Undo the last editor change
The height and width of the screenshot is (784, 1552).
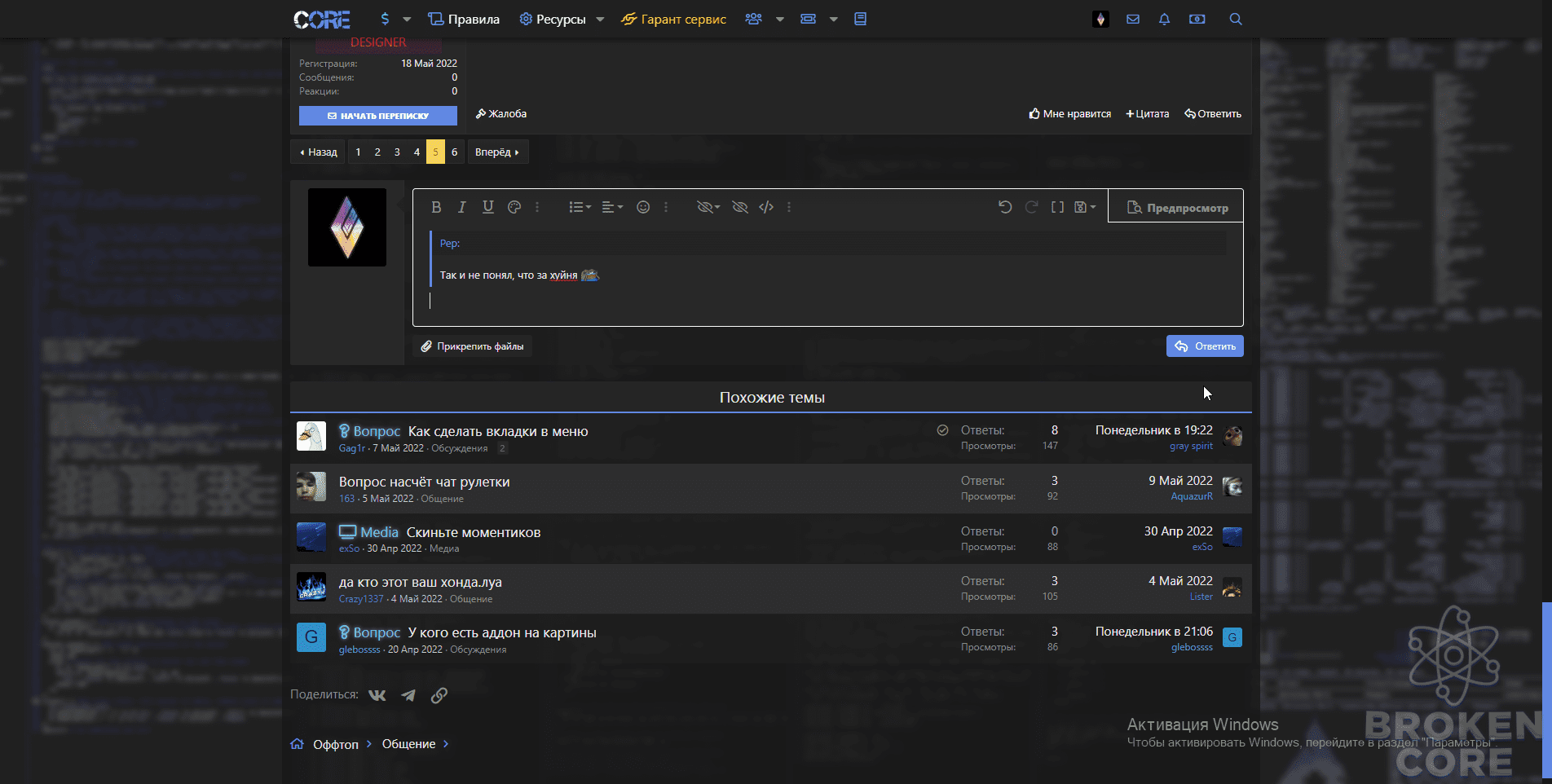(x=1005, y=207)
